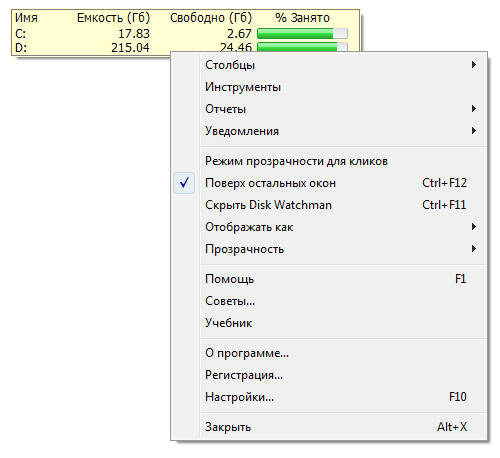Click the C: drive row name
Screen dimensions: 500x458
[x=21, y=34]
